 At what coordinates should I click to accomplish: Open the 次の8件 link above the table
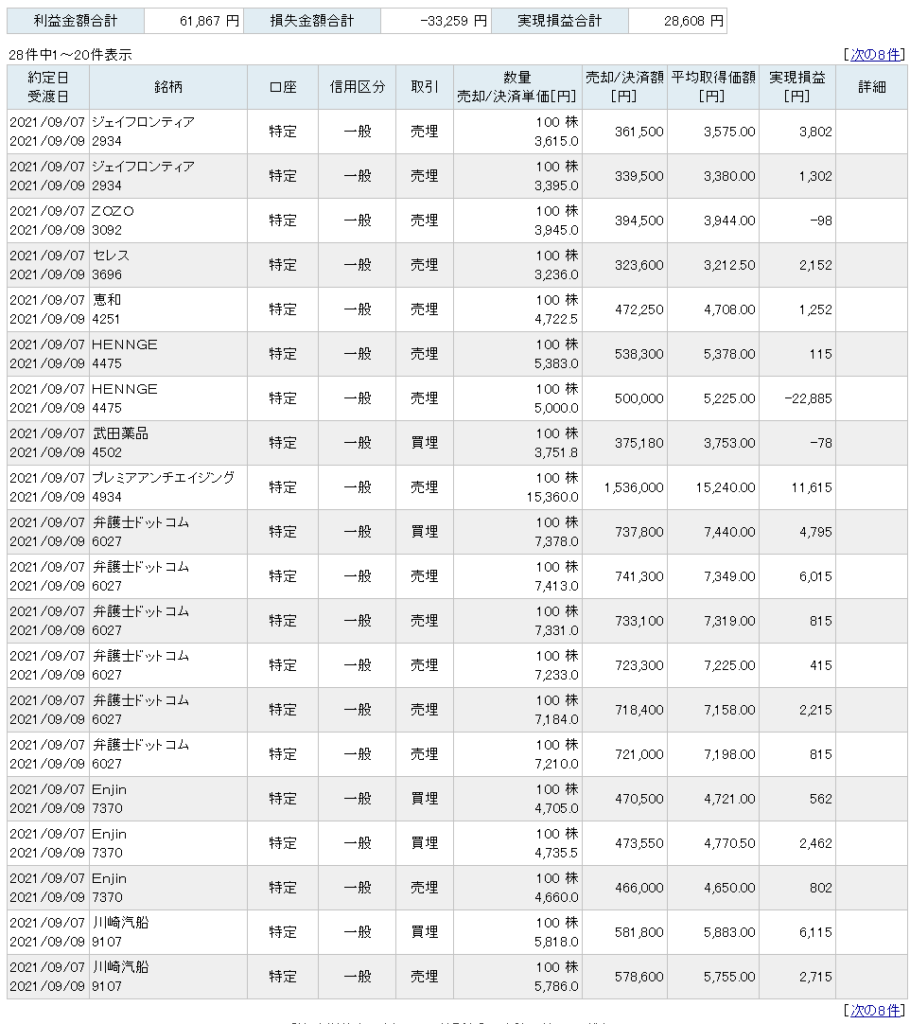[875, 55]
